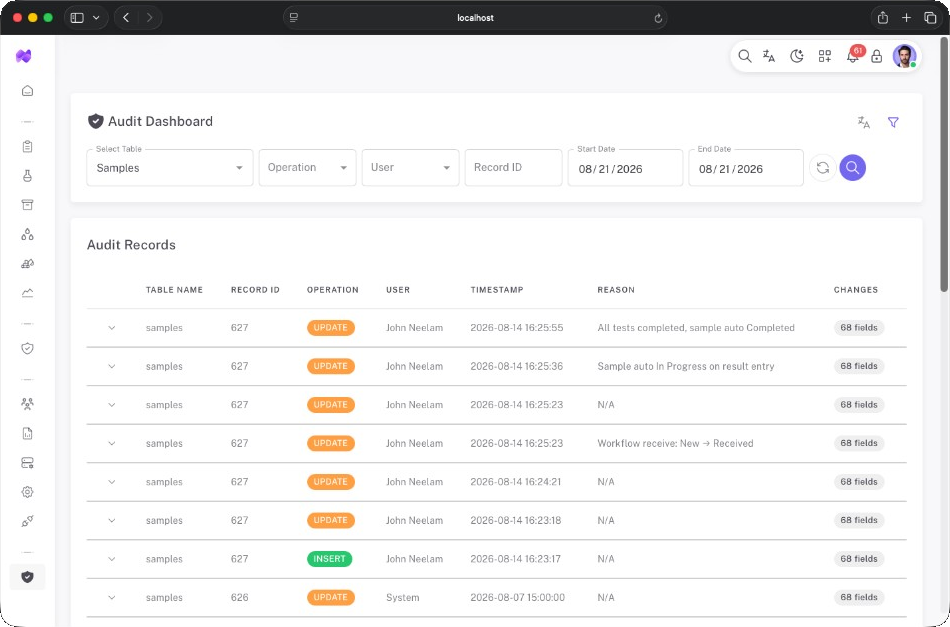
Task: Click the browser share icon
Action: [883, 18]
